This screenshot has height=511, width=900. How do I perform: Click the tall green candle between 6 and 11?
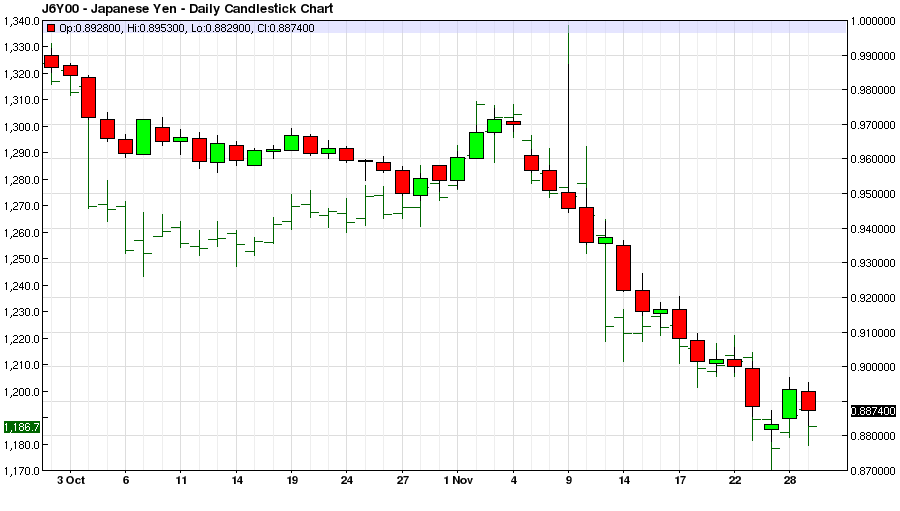(x=143, y=136)
